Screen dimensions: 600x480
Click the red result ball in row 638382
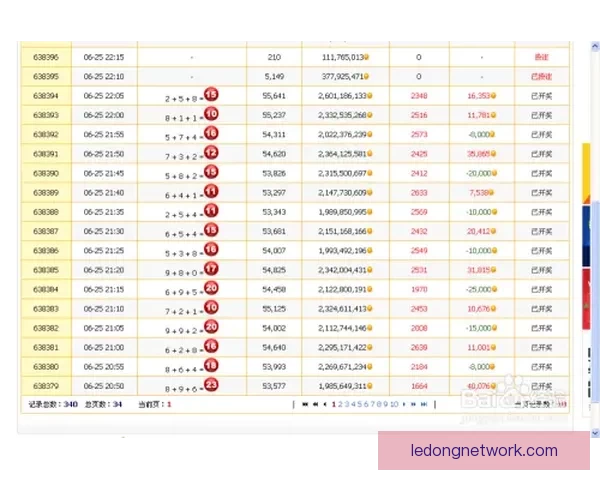point(211,327)
